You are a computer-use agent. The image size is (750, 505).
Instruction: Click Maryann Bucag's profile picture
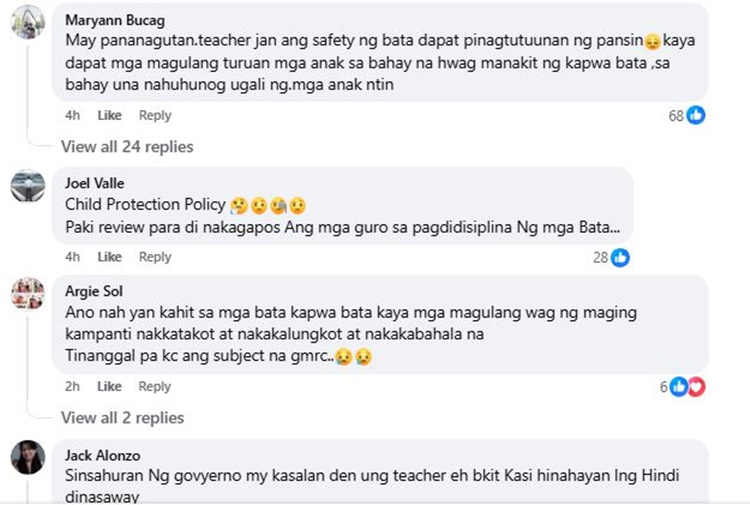click(27, 22)
